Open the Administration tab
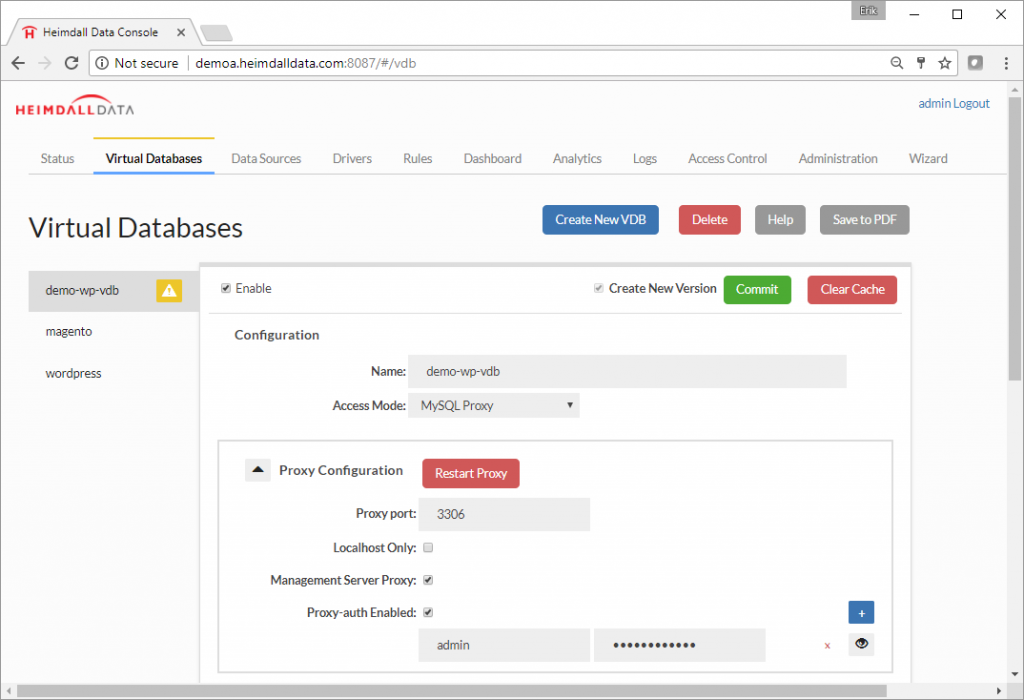The image size is (1024, 700). (x=838, y=159)
